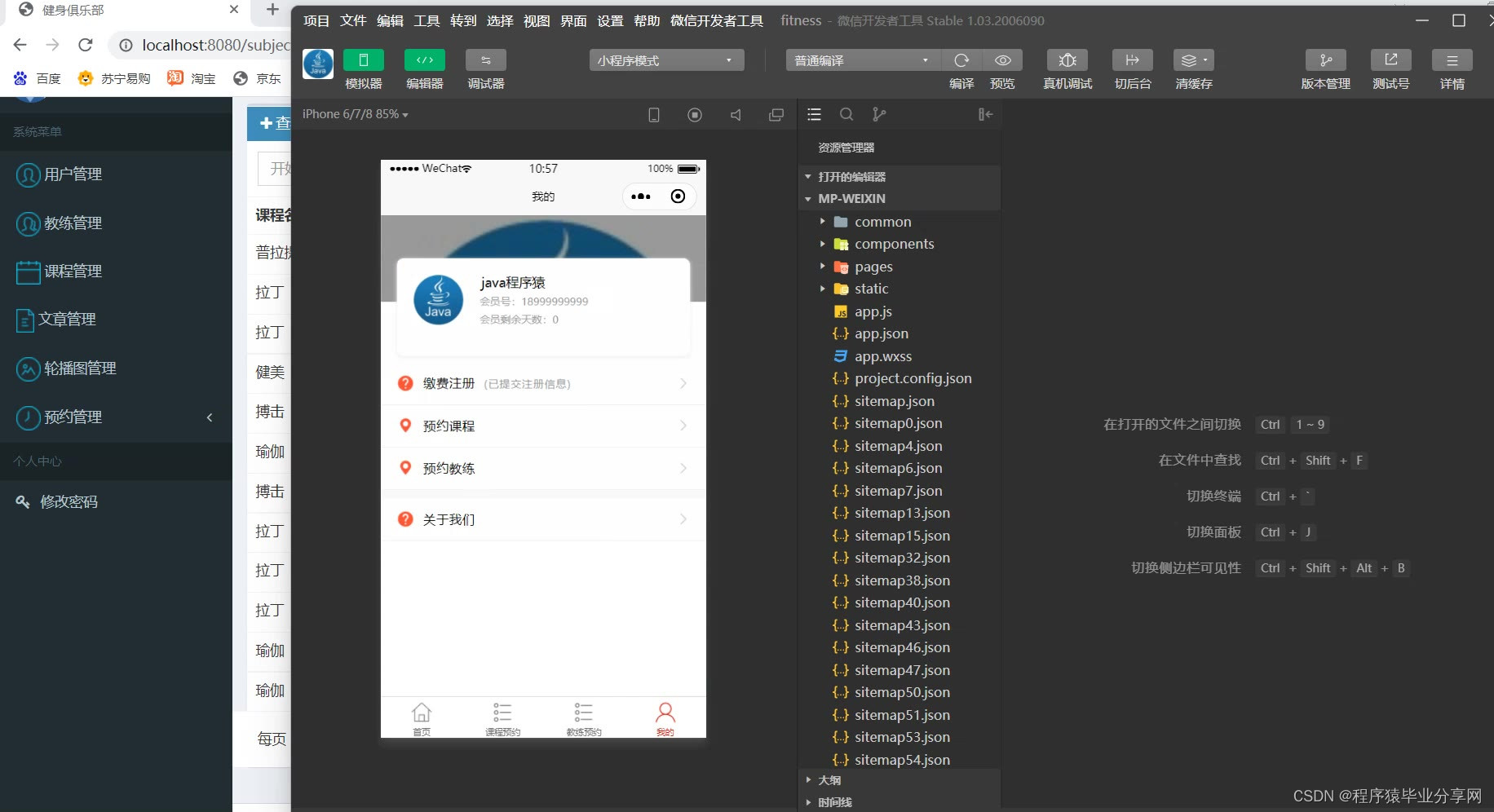Image resolution: width=1494 pixels, height=812 pixels.
Task: Switch to the 教练预约 bottom tab
Action: click(584, 718)
